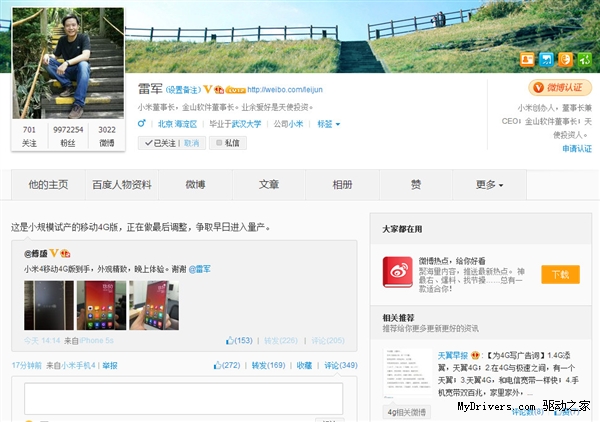Open the 微博 tab
Image resolution: width=600 pixels, height=422 pixels.
click(195, 185)
